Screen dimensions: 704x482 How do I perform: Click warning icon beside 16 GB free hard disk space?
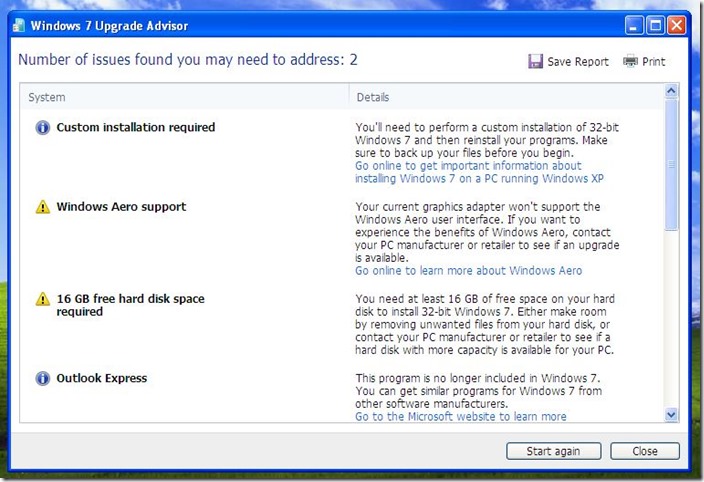coord(43,299)
